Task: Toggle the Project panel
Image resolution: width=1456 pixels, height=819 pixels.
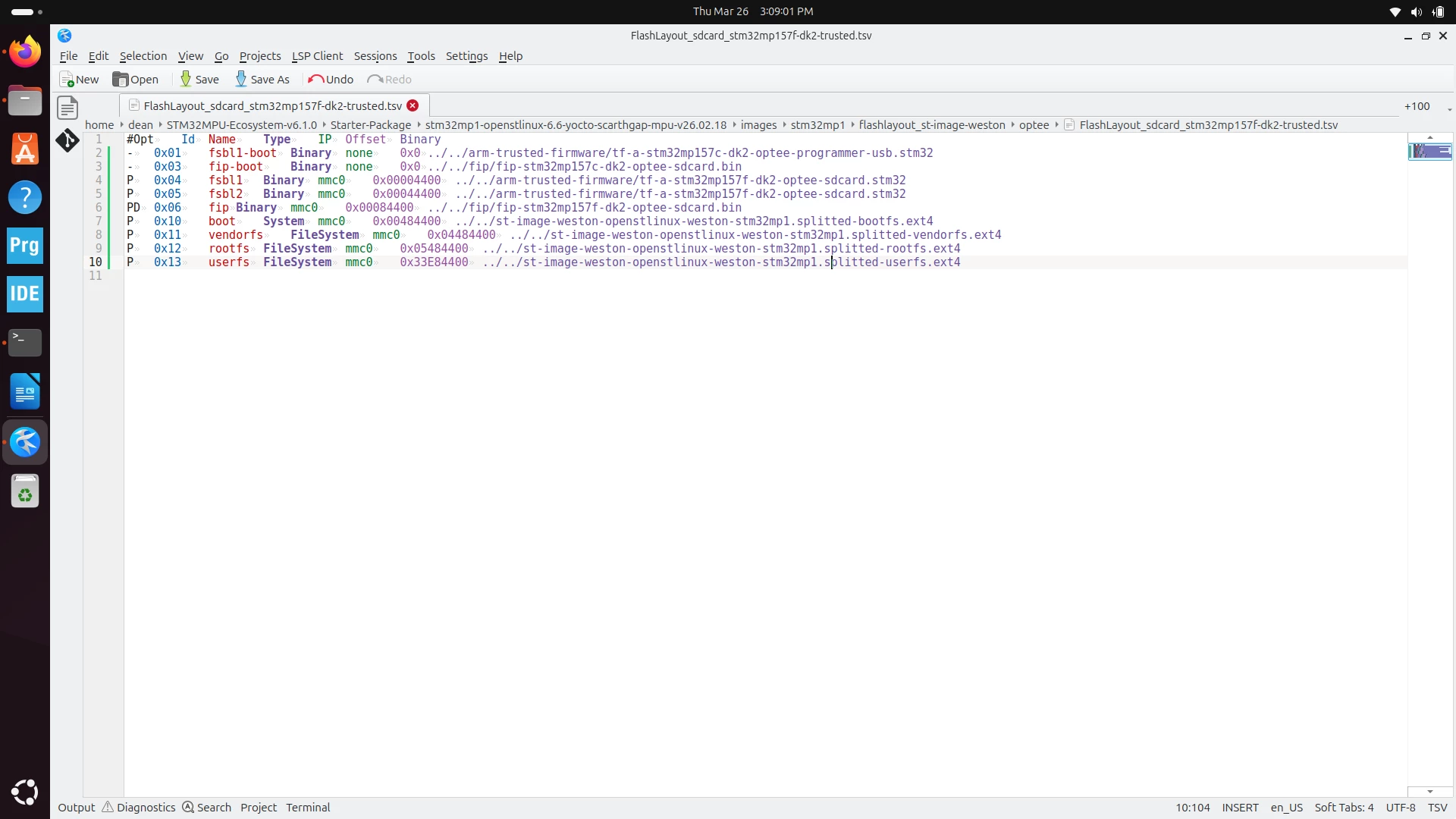Action: 259,808
